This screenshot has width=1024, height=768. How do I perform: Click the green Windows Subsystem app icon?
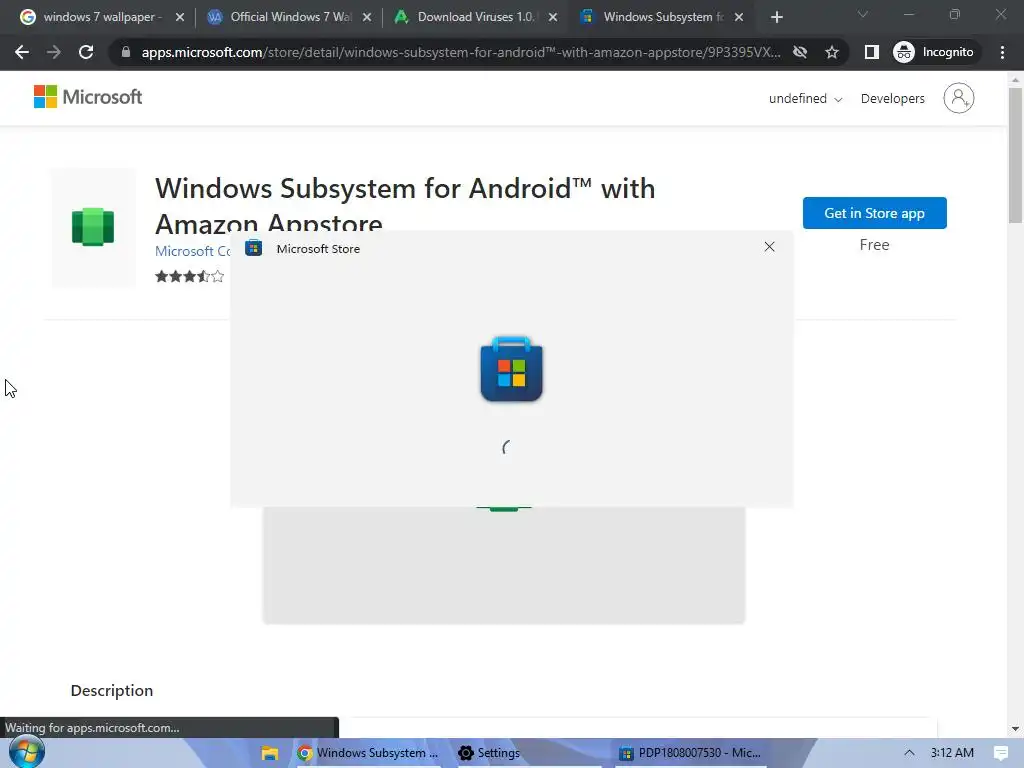pyautogui.click(x=93, y=227)
